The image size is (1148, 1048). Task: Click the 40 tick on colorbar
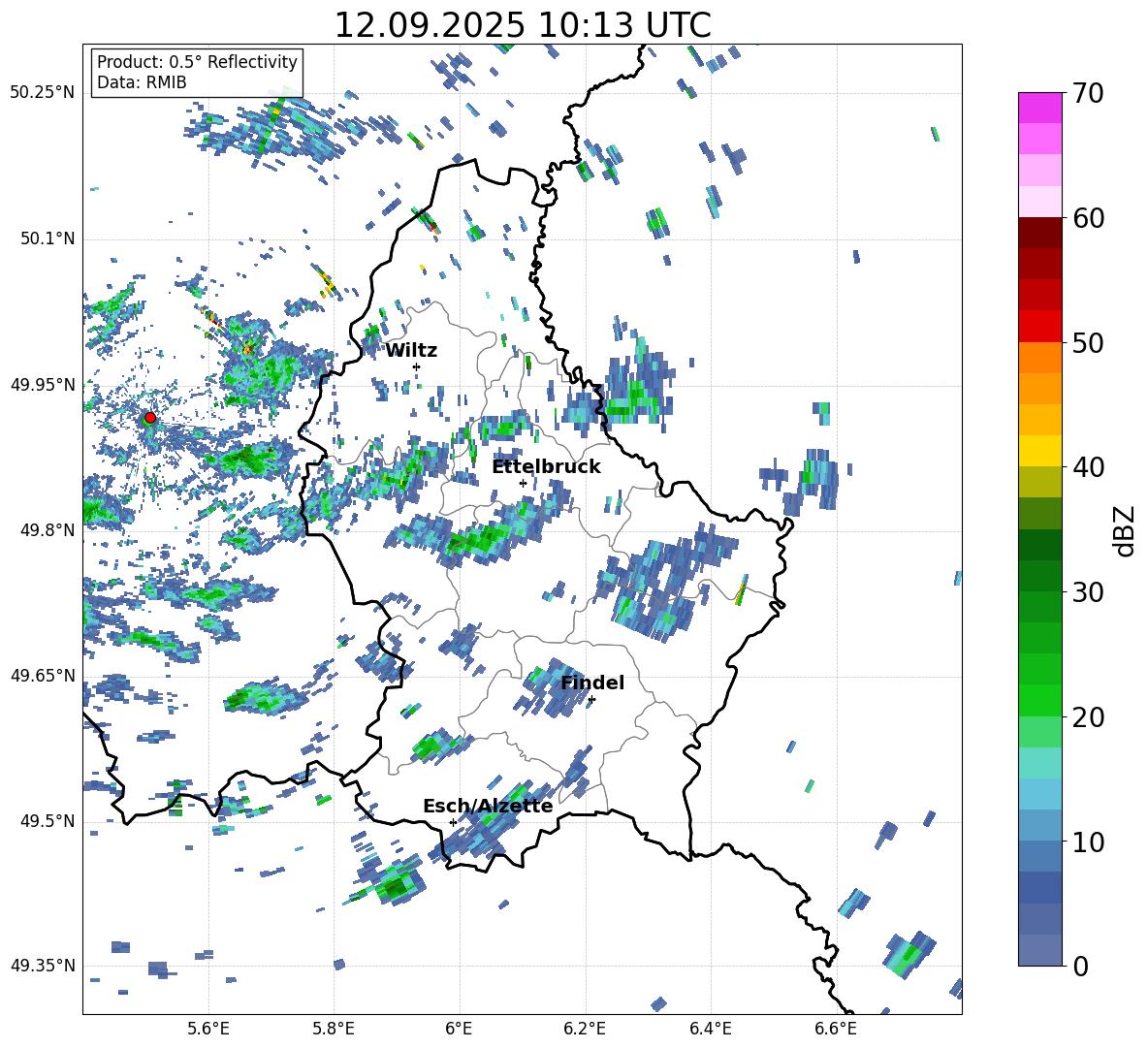click(1088, 467)
